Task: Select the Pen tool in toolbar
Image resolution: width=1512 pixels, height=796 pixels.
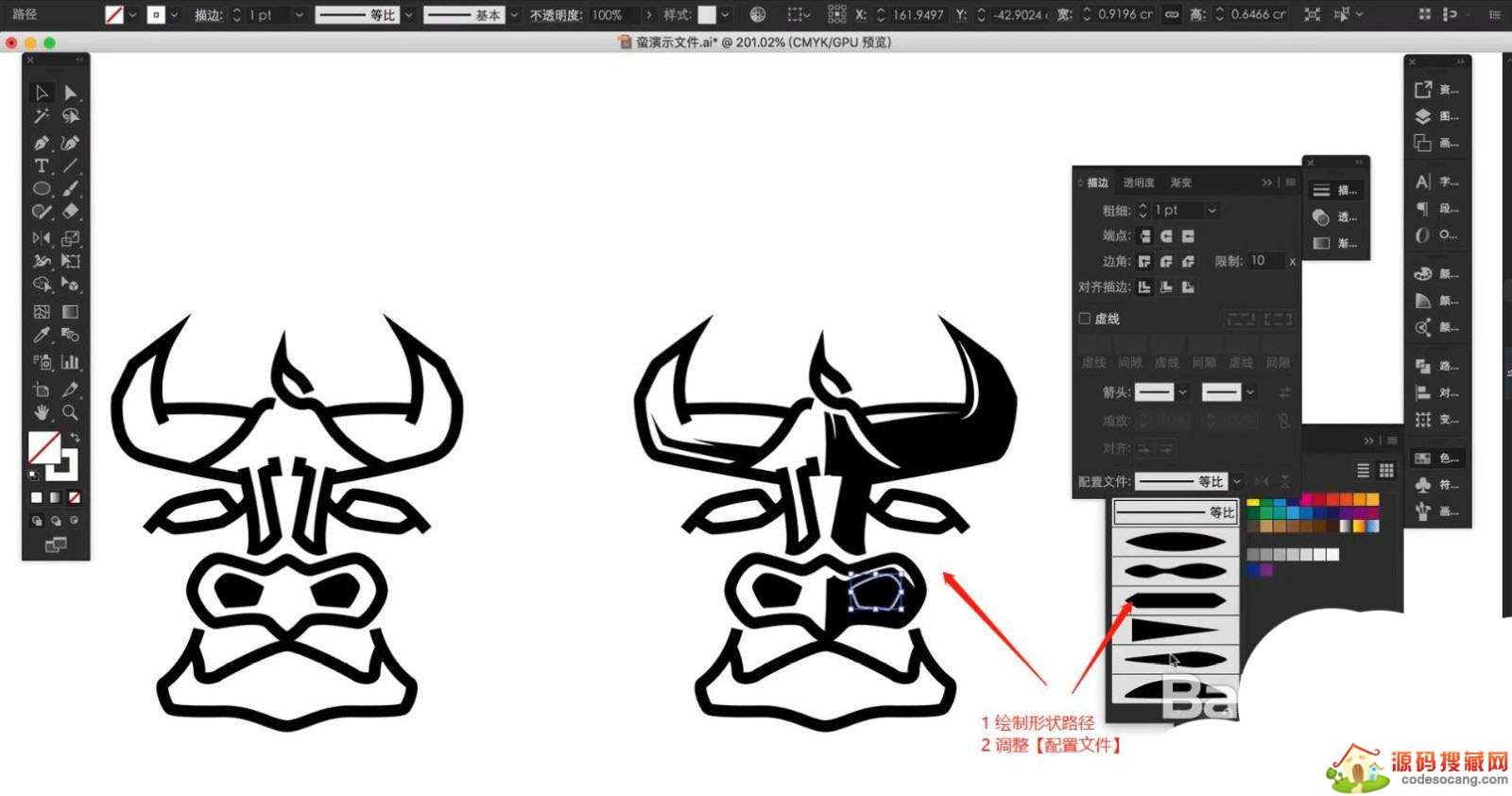Action: tap(41, 143)
